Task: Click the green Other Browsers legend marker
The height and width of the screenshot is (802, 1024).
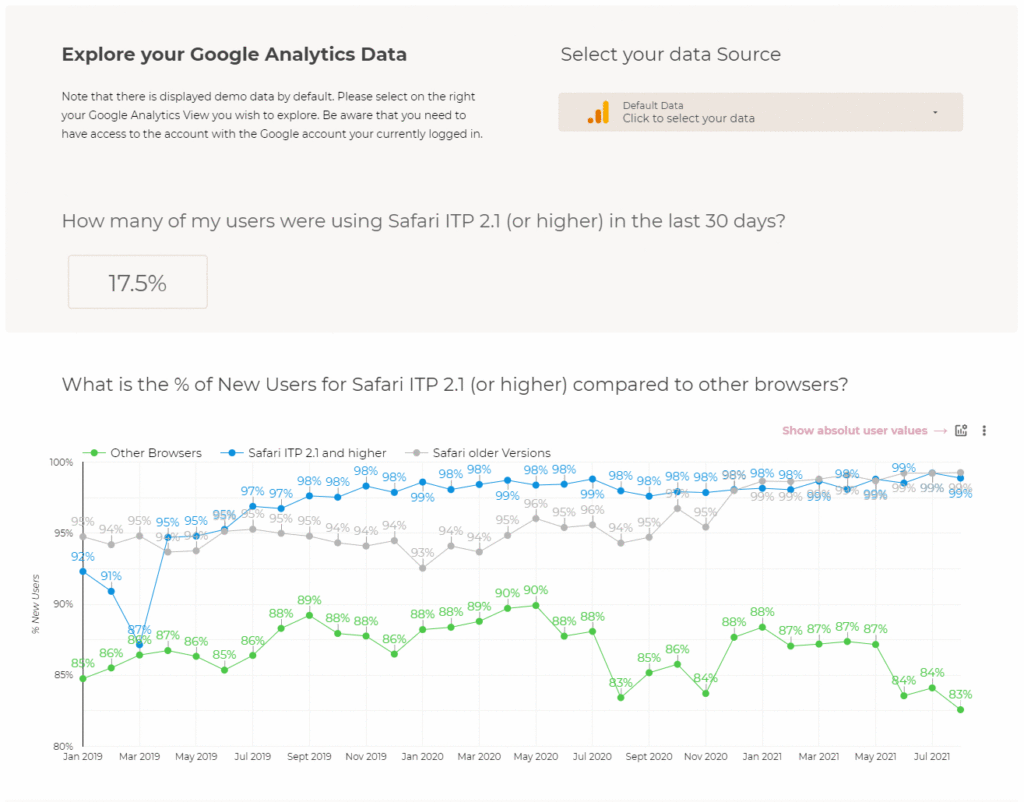Action: [x=93, y=453]
